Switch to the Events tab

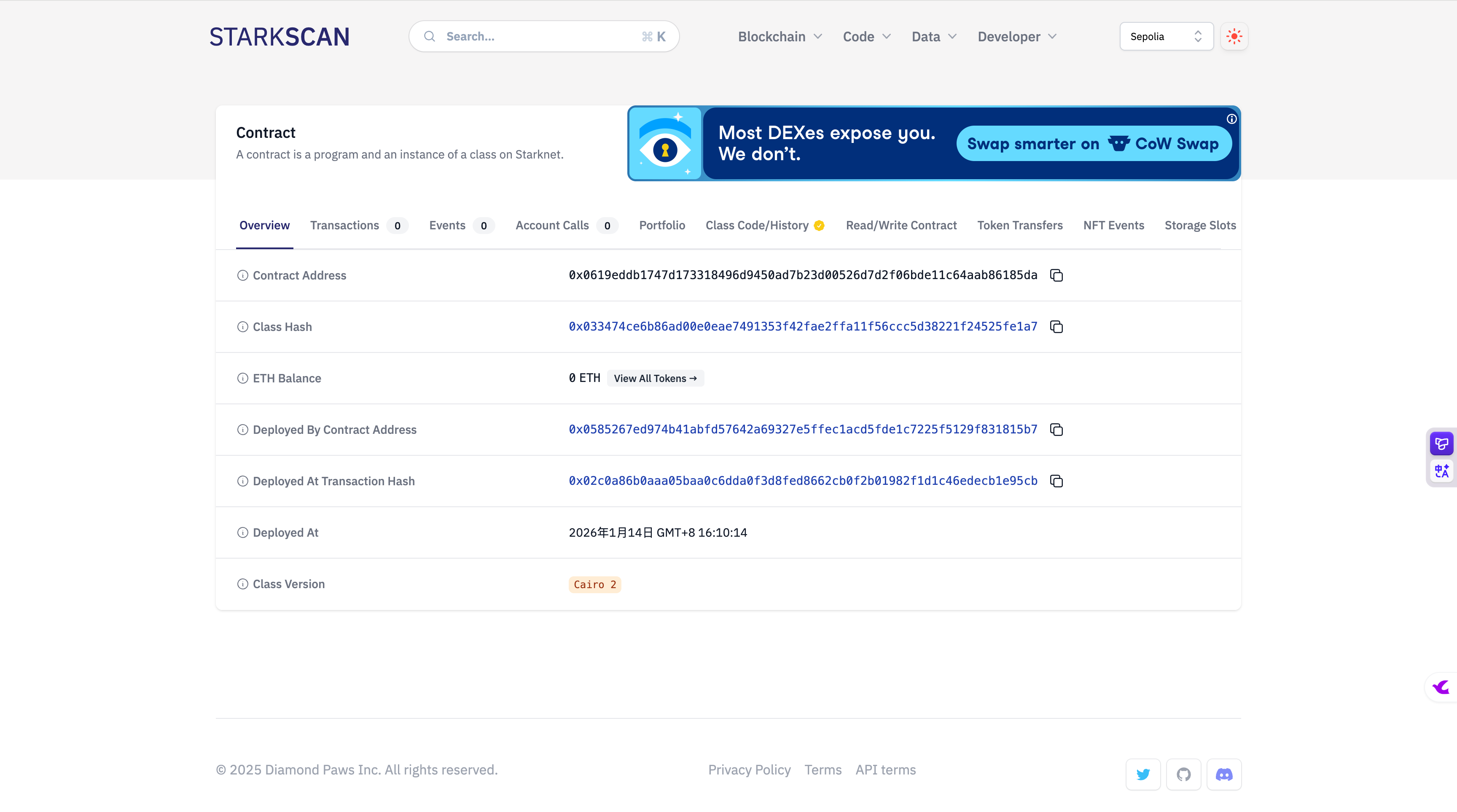click(x=447, y=226)
